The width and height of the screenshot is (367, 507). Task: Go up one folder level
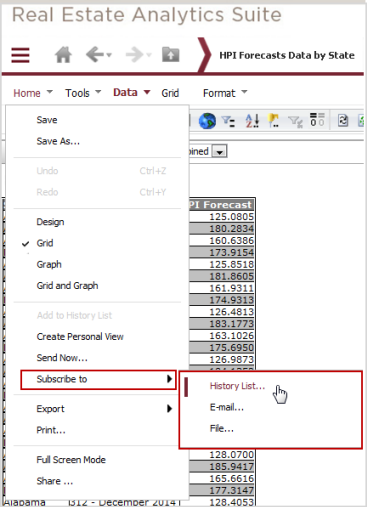(171, 55)
